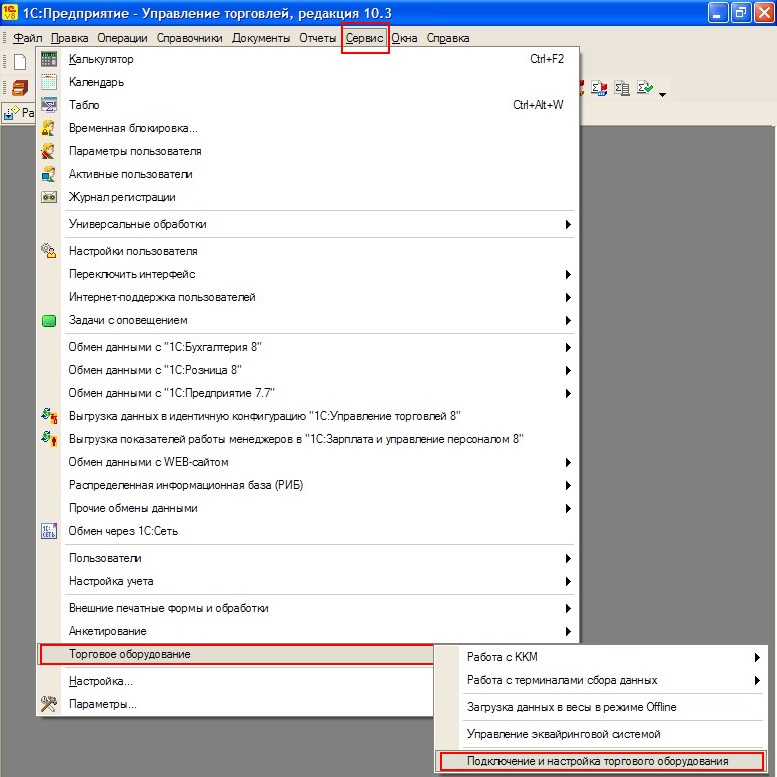Click the Активные пользователи icon
777x777 pixels.
[49, 174]
